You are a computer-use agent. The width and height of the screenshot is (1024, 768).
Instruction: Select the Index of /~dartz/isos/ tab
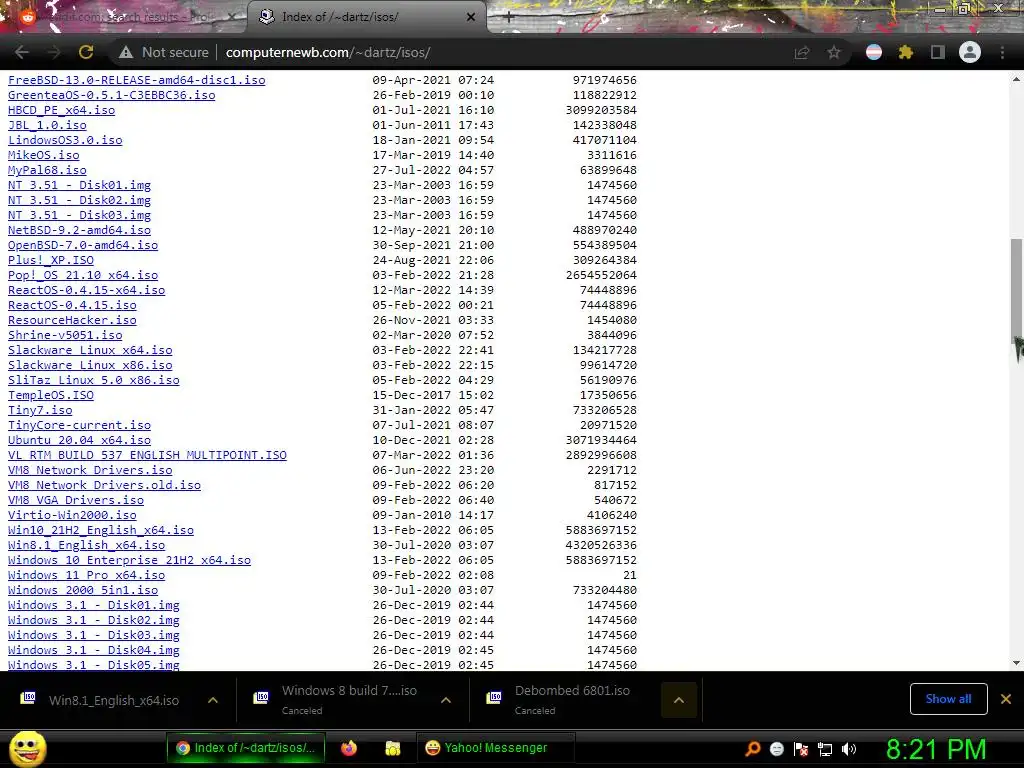coord(366,17)
